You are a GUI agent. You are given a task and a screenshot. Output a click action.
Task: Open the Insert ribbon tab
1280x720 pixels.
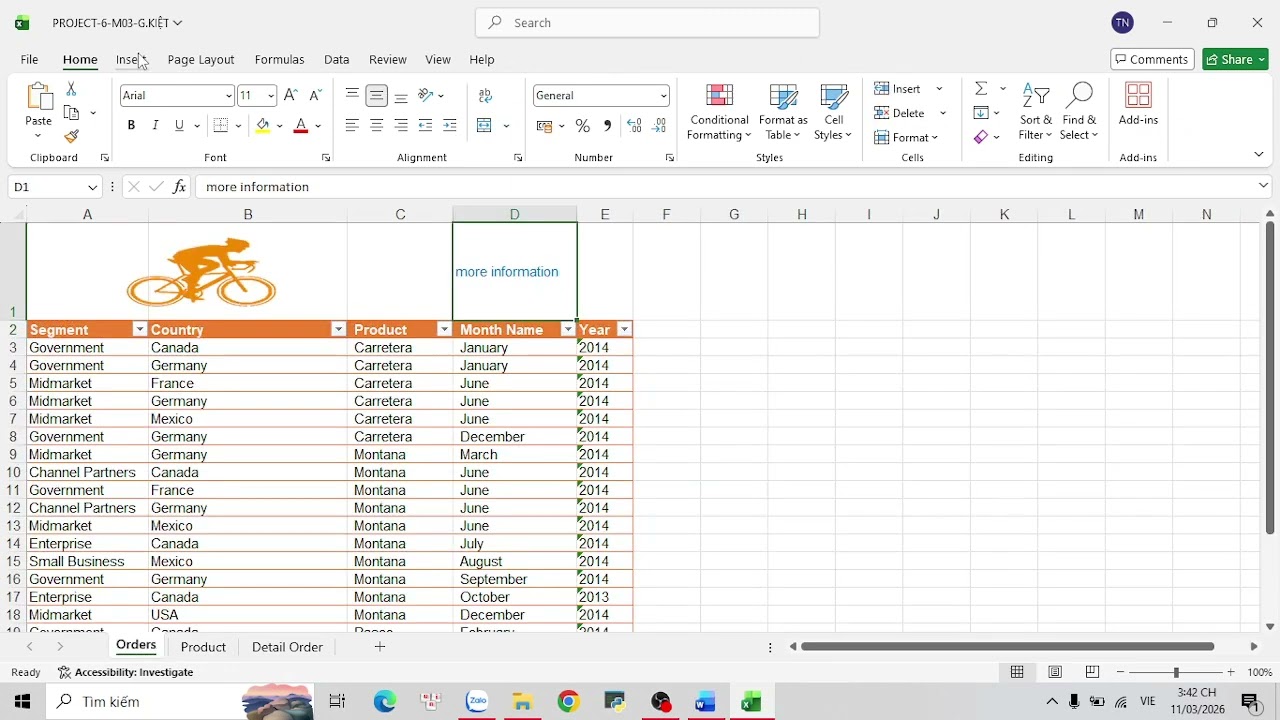coord(131,60)
